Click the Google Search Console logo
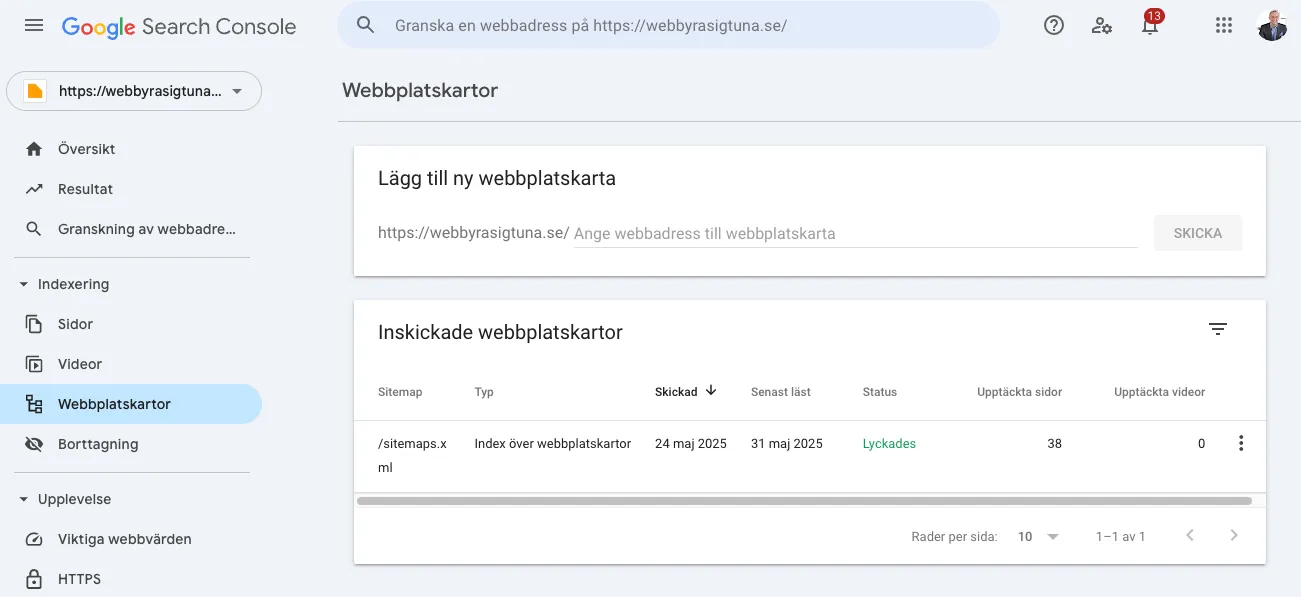Screen dimensions: 1301x597 click(x=179, y=27)
